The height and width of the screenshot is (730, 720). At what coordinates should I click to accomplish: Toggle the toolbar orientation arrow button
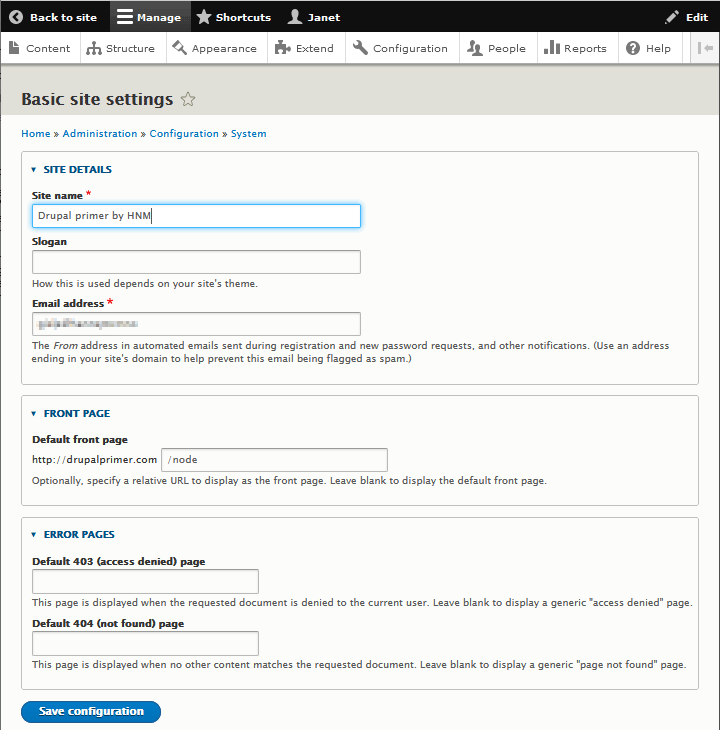click(x=705, y=48)
